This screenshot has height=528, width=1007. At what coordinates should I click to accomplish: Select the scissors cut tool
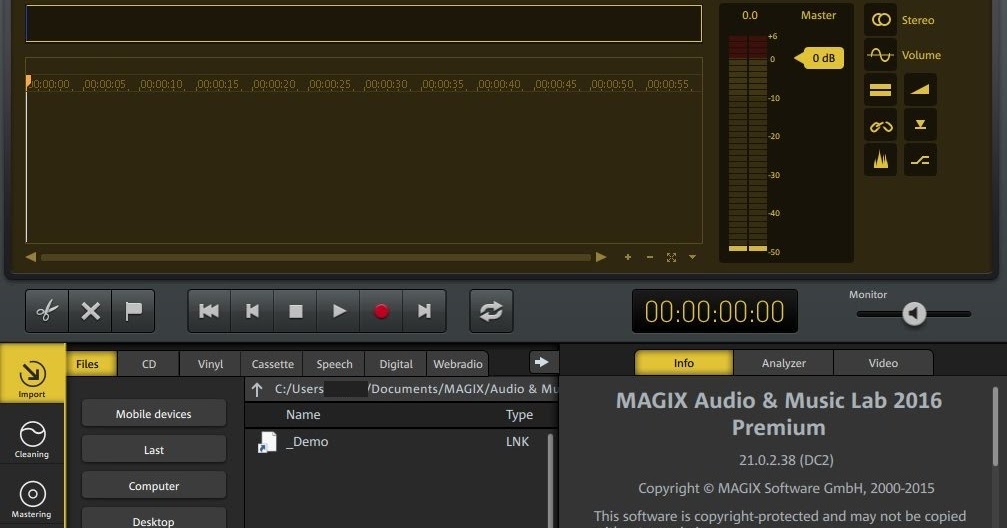click(47, 311)
